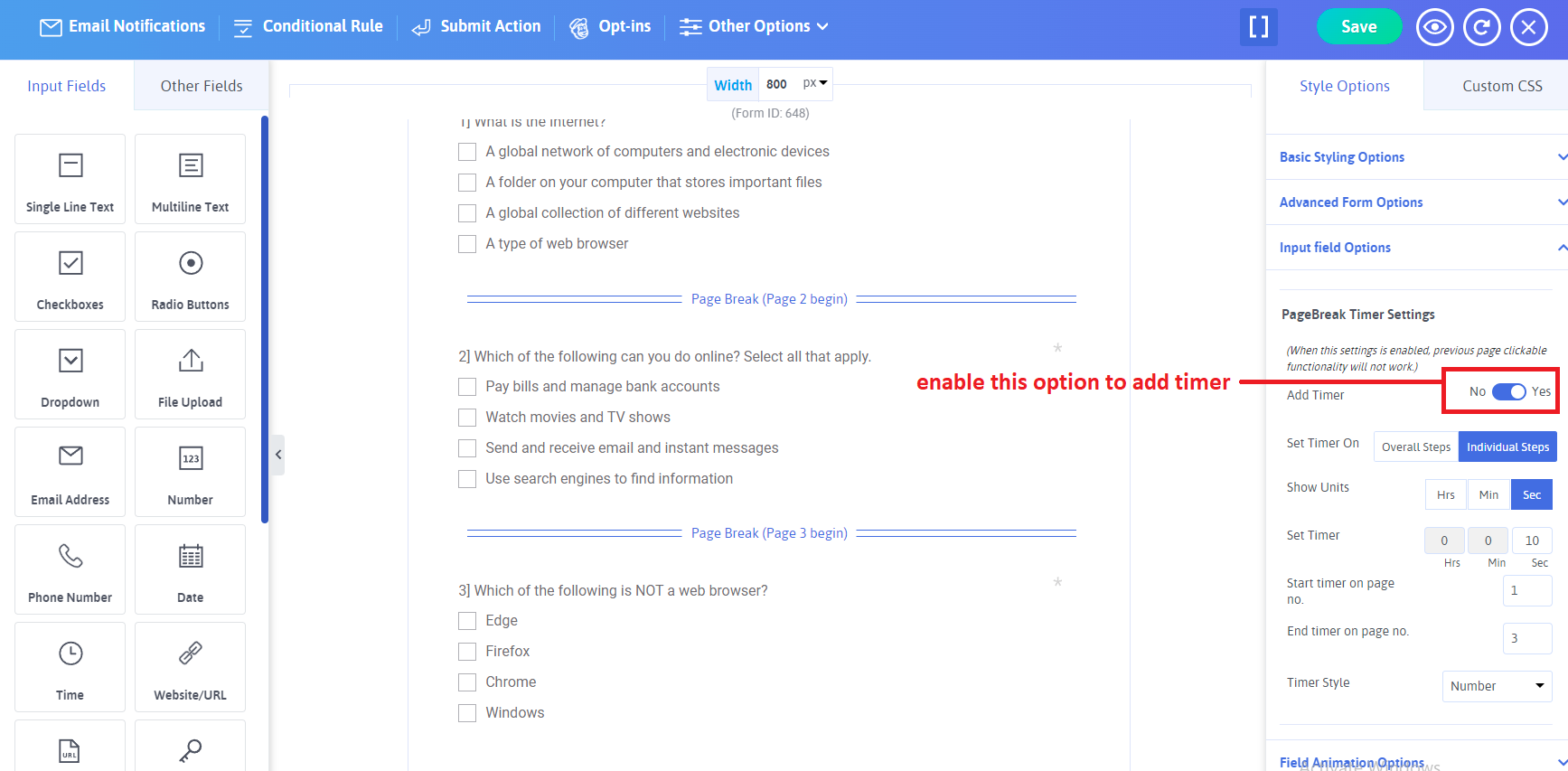Select Overall Steps timer option

coord(1415,447)
